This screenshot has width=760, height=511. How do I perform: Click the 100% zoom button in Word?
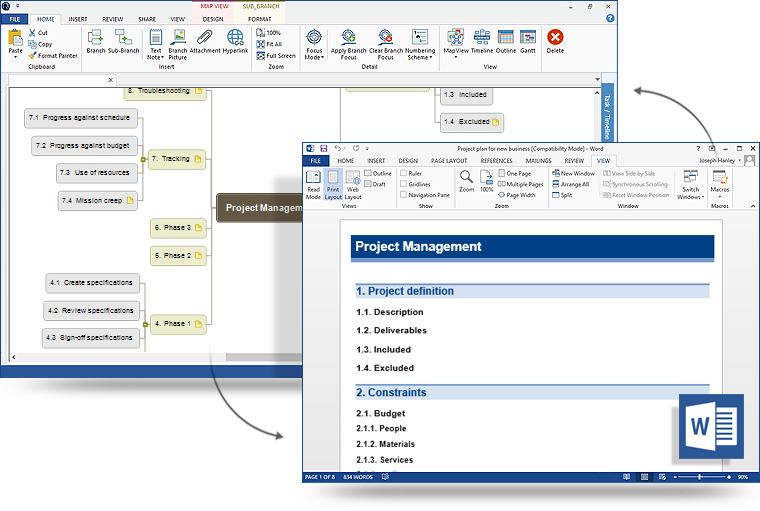click(x=487, y=181)
